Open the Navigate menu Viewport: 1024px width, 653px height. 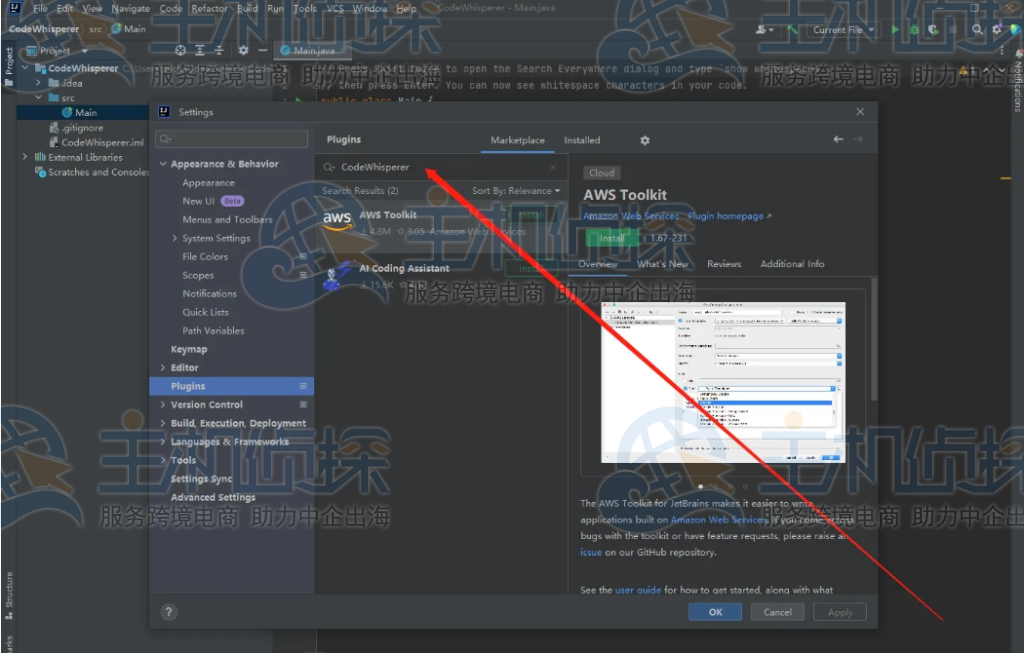point(131,8)
